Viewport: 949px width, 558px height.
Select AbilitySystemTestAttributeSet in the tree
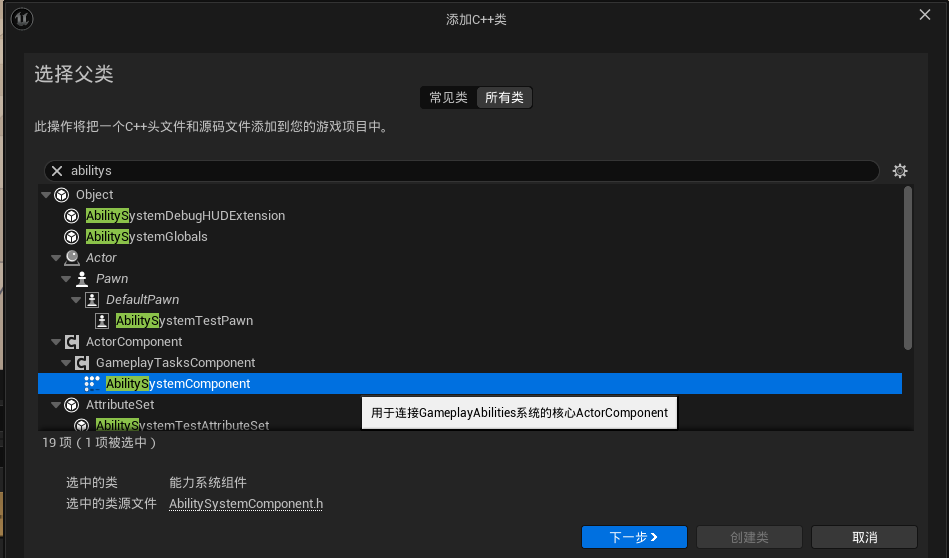(x=182, y=425)
